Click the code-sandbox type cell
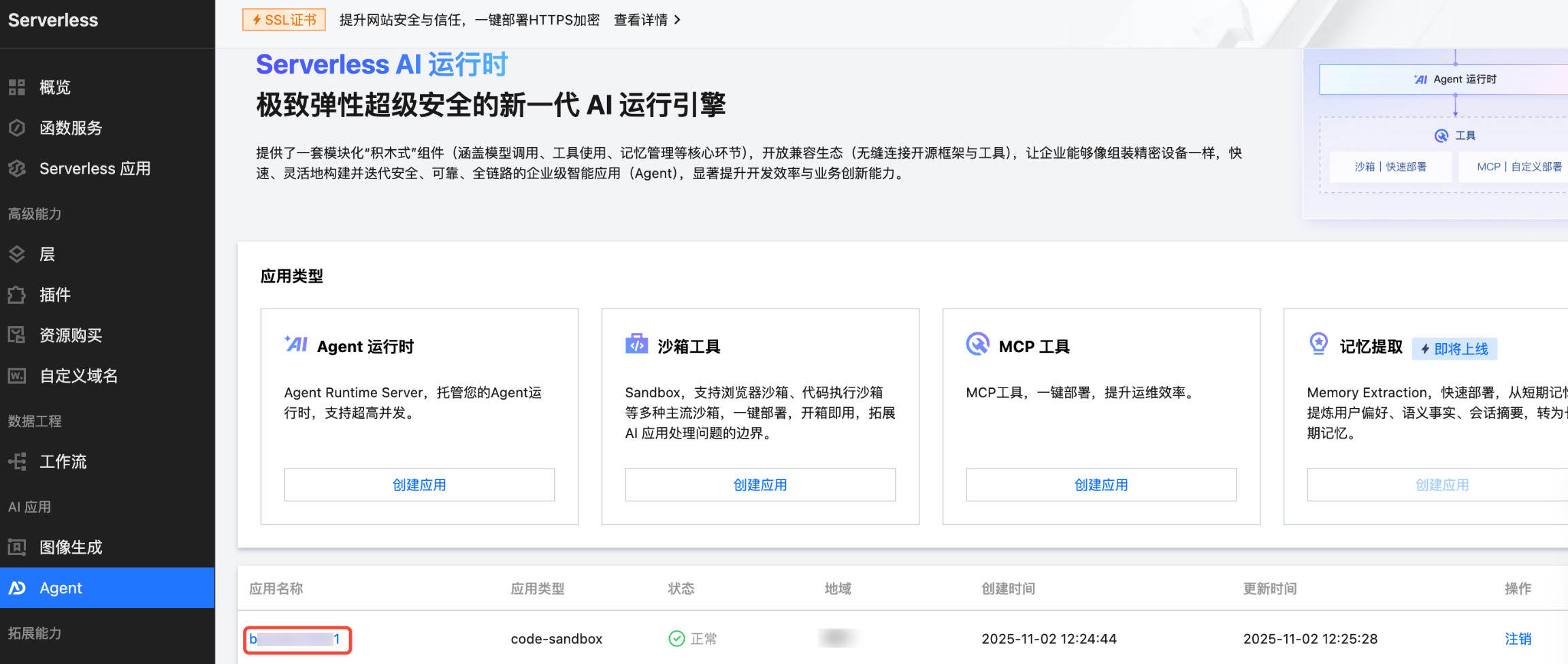 557,639
